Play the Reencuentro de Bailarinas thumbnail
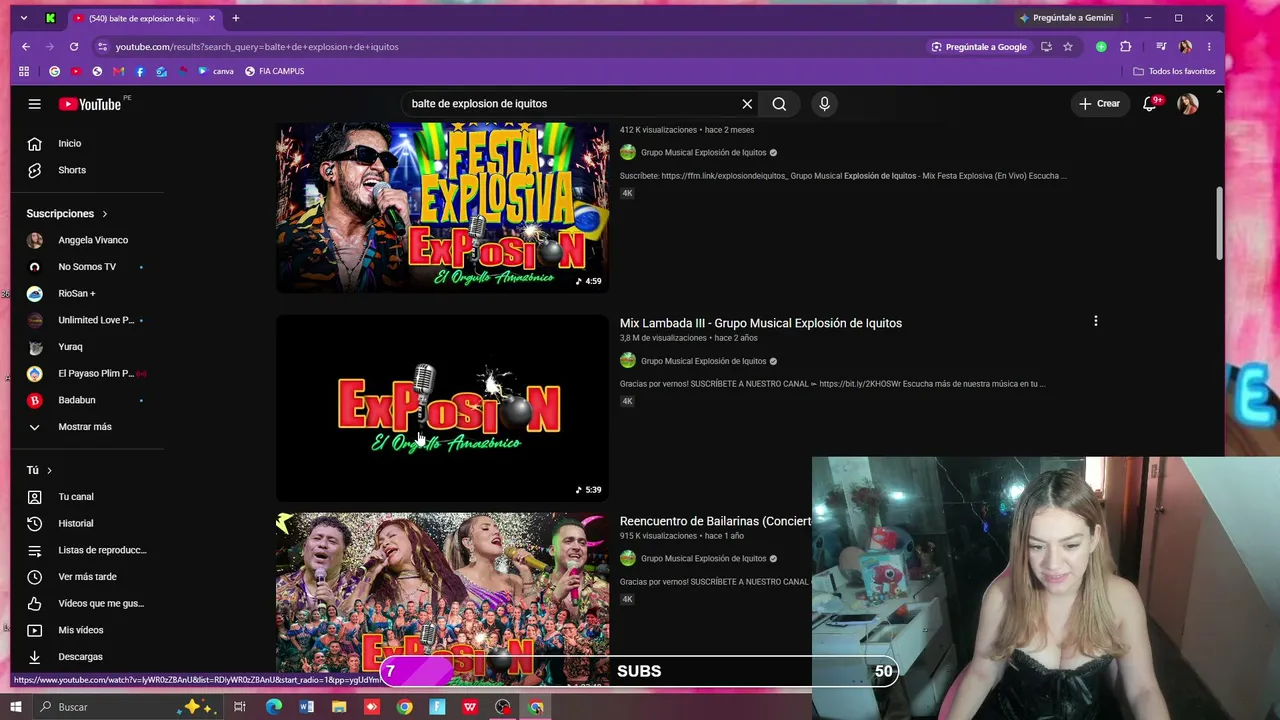Screen dimensions: 1280x720 pyautogui.click(x=442, y=599)
